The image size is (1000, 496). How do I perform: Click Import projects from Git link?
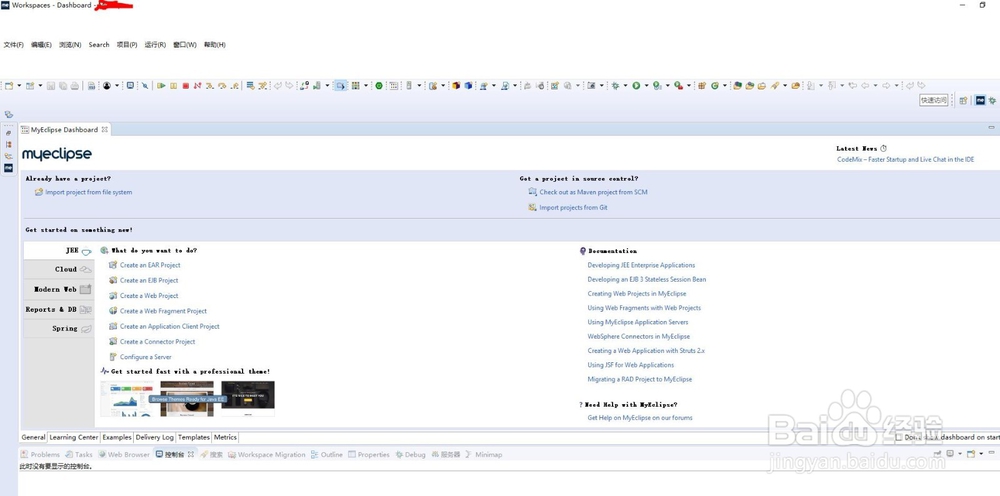click(x=573, y=207)
